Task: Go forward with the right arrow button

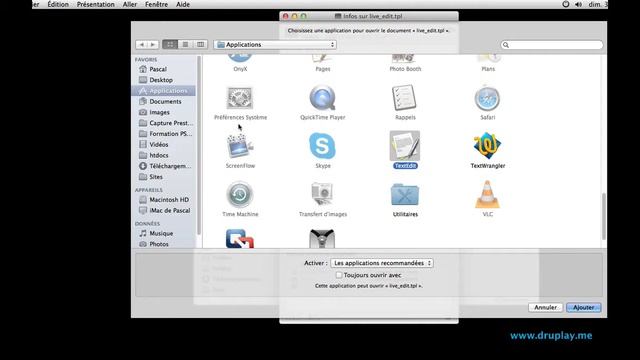Action: [153, 44]
